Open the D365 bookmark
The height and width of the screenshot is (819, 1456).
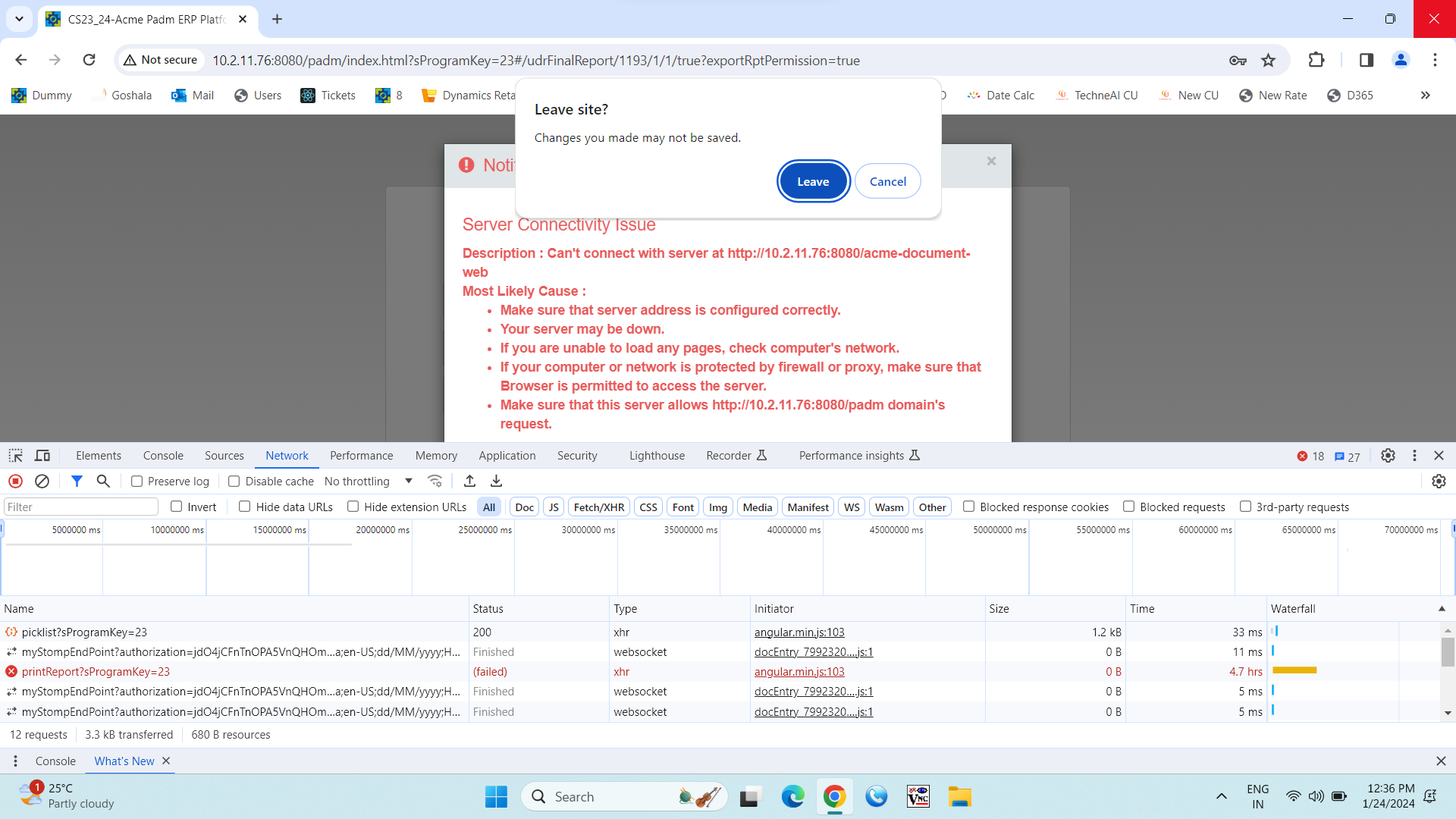tap(1351, 95)
